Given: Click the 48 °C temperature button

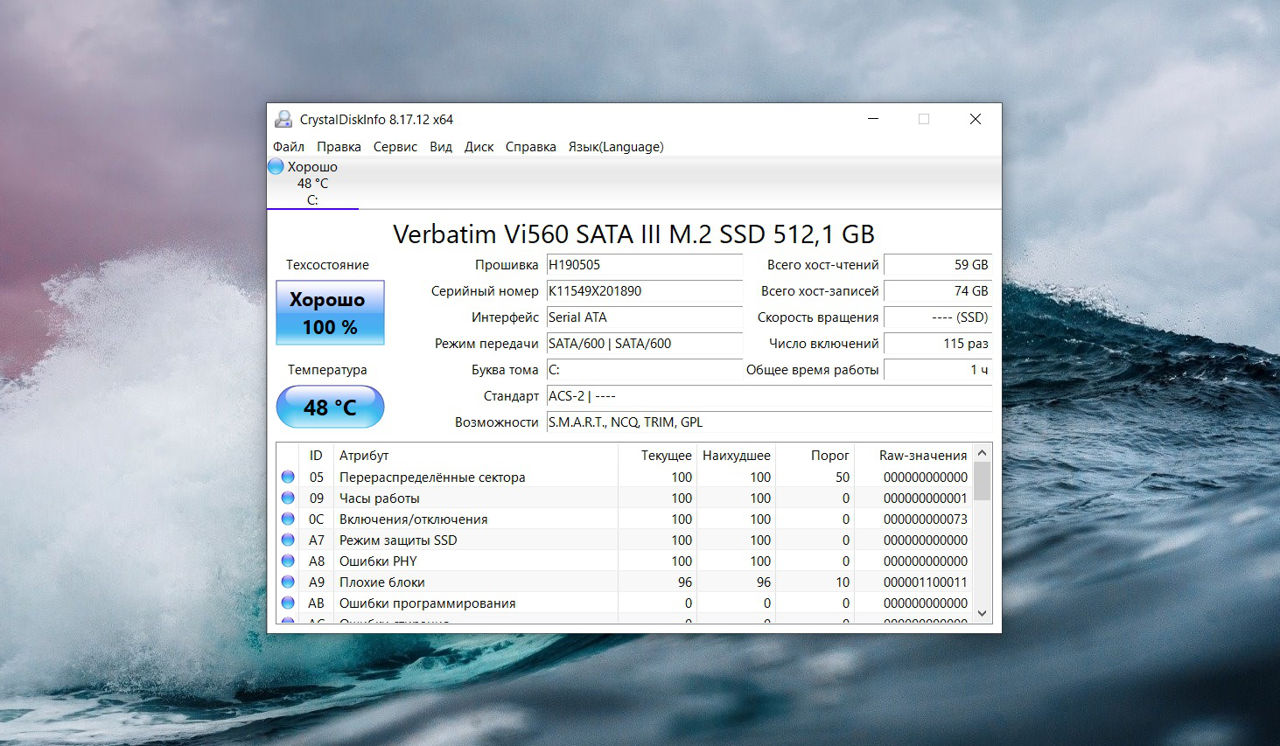Looking at the screenshot, I should pyautogui.click(x=330, y=407).
